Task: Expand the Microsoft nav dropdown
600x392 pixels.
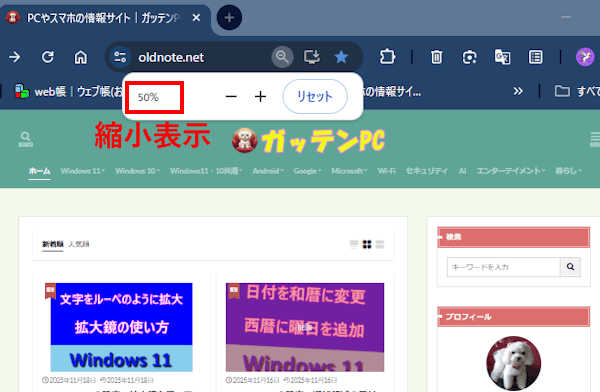Action: point(349,171)
